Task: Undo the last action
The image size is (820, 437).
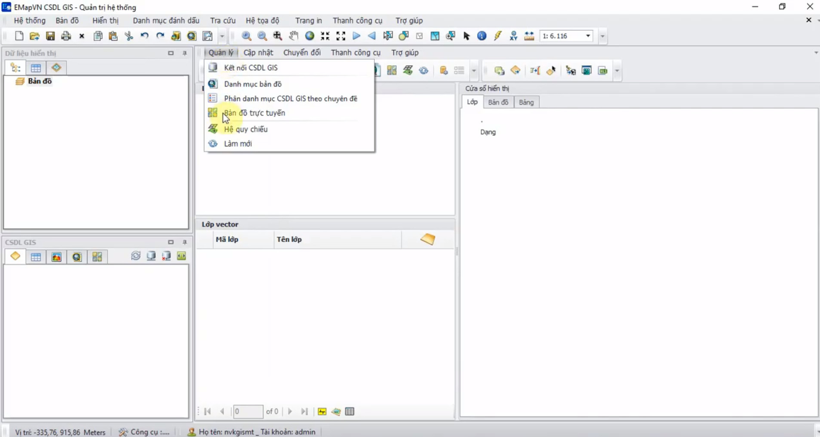Action: pyautogui.click(x=144, y=36)
